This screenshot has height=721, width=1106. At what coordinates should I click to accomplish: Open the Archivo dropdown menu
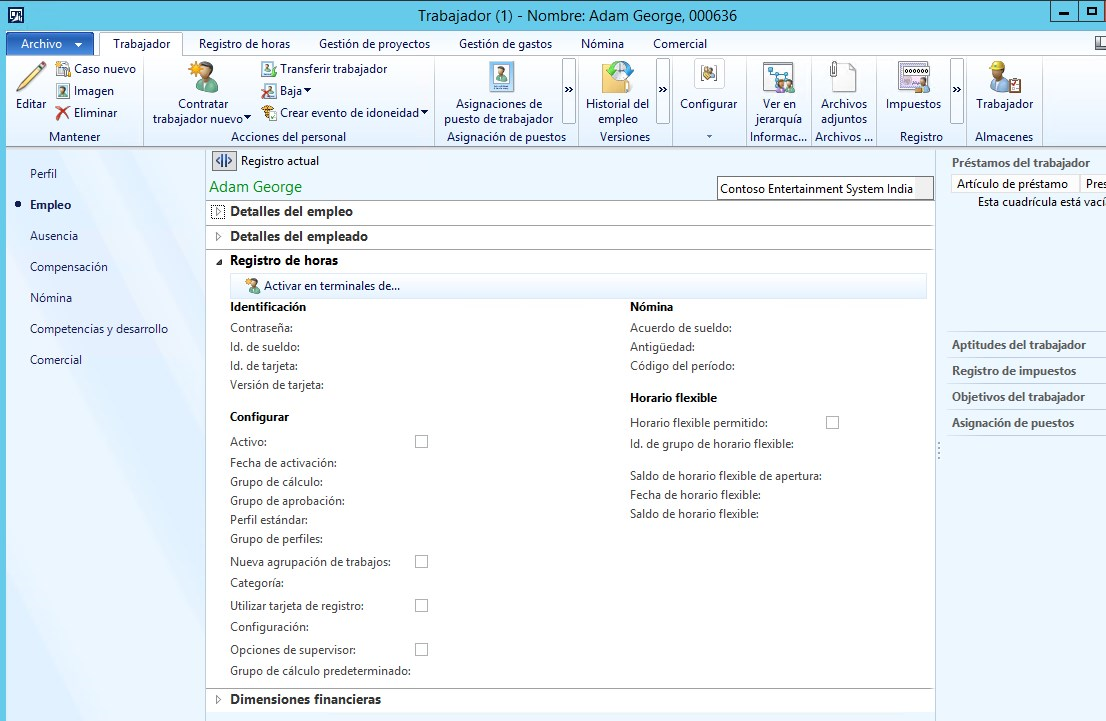[x=49, y=44]
